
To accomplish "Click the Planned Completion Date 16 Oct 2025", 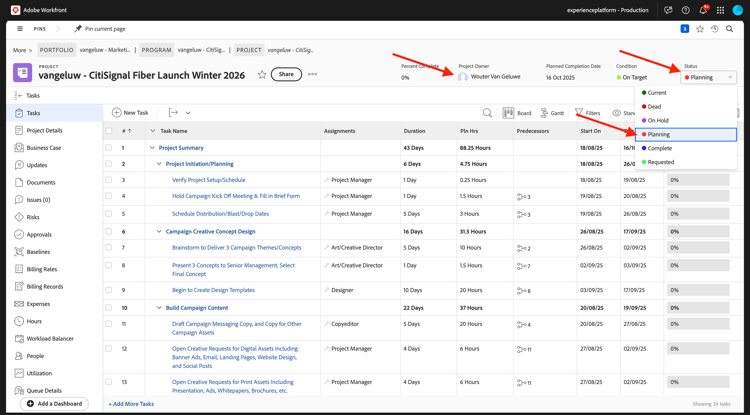I will 560,77.
